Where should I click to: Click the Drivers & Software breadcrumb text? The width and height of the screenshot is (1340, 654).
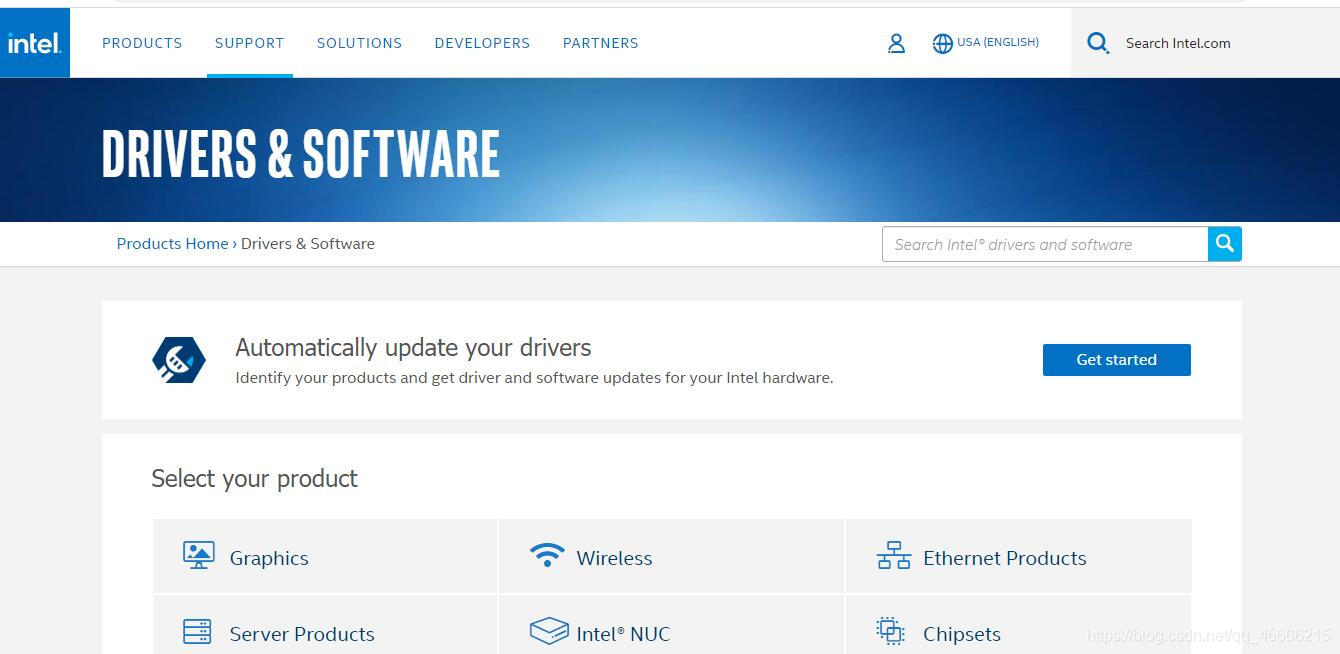(308, 244)
